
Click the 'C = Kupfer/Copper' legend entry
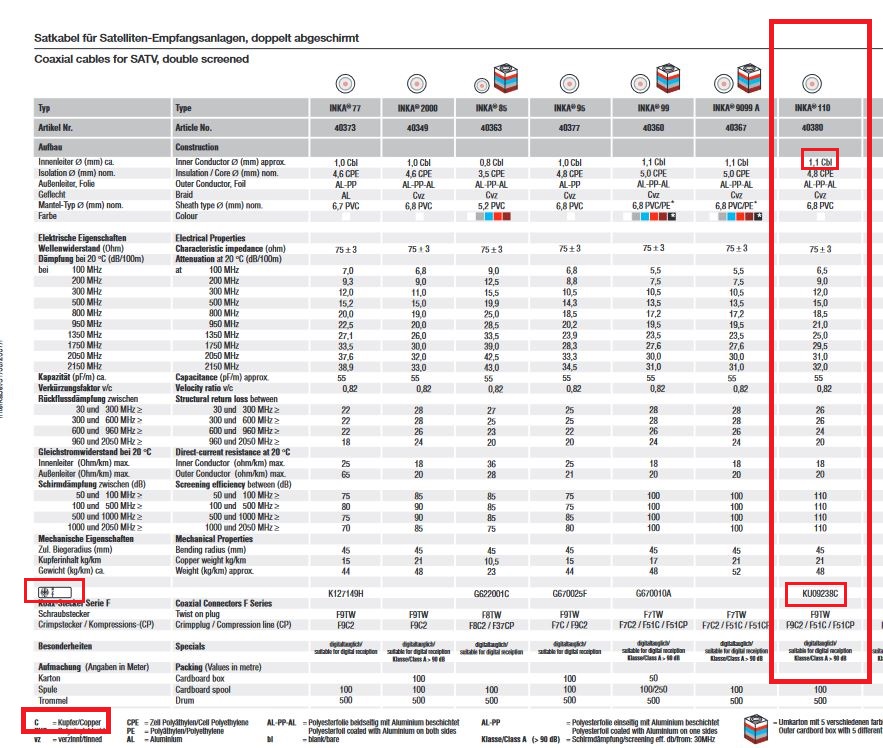pos(66,719)
